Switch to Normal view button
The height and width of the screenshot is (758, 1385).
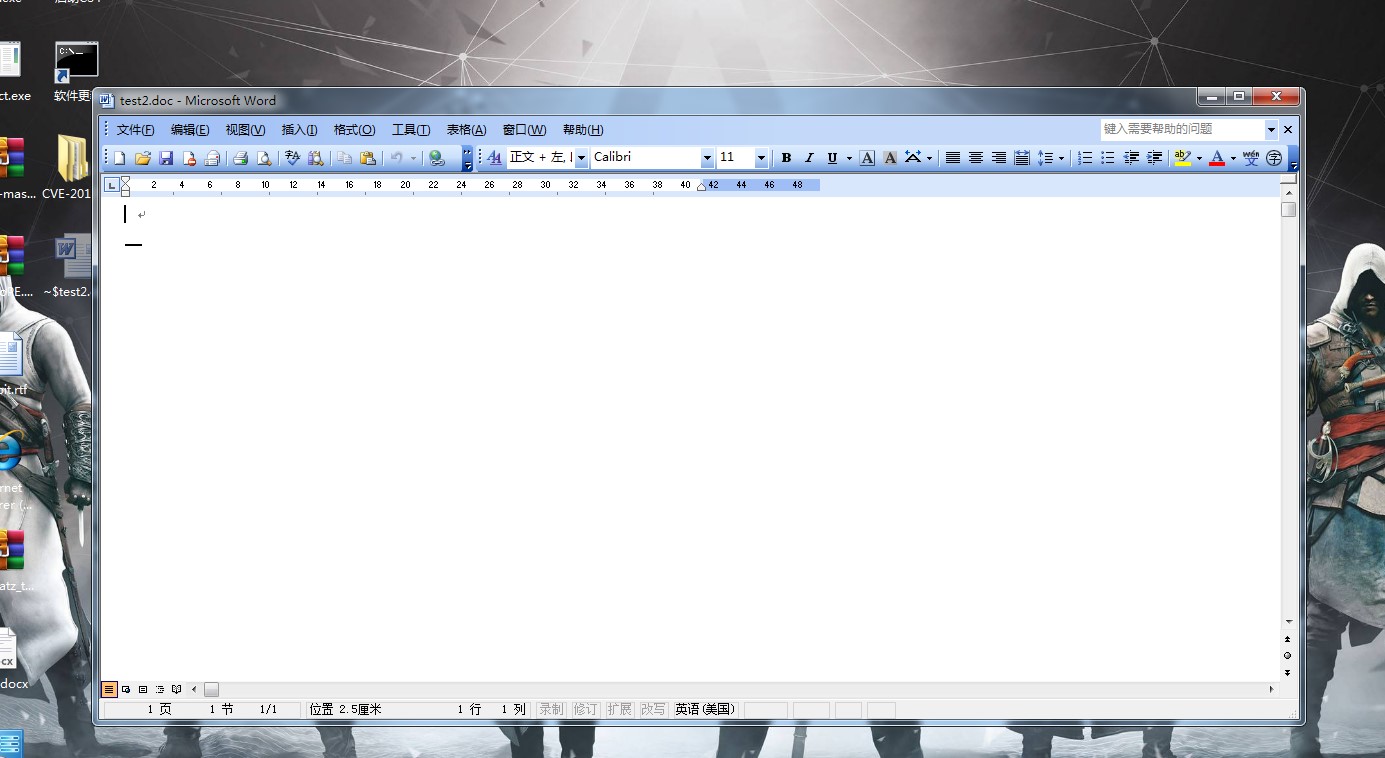coord(109,689)
